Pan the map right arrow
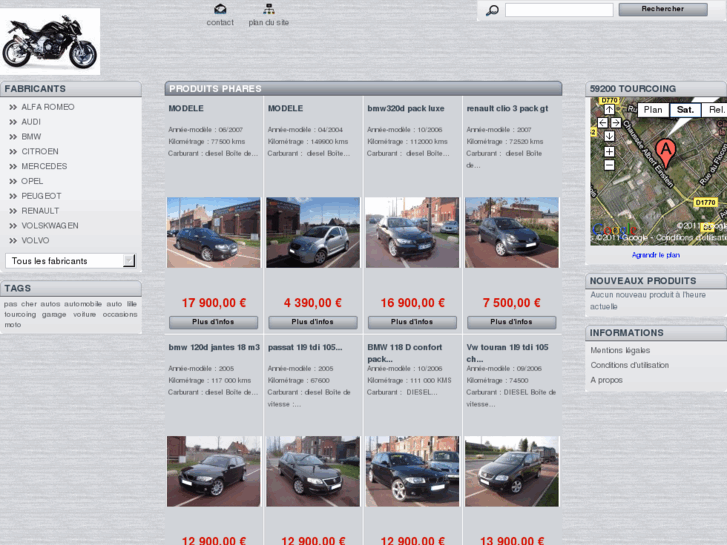This screenshot has height=545, width=727. pos(616,122)
